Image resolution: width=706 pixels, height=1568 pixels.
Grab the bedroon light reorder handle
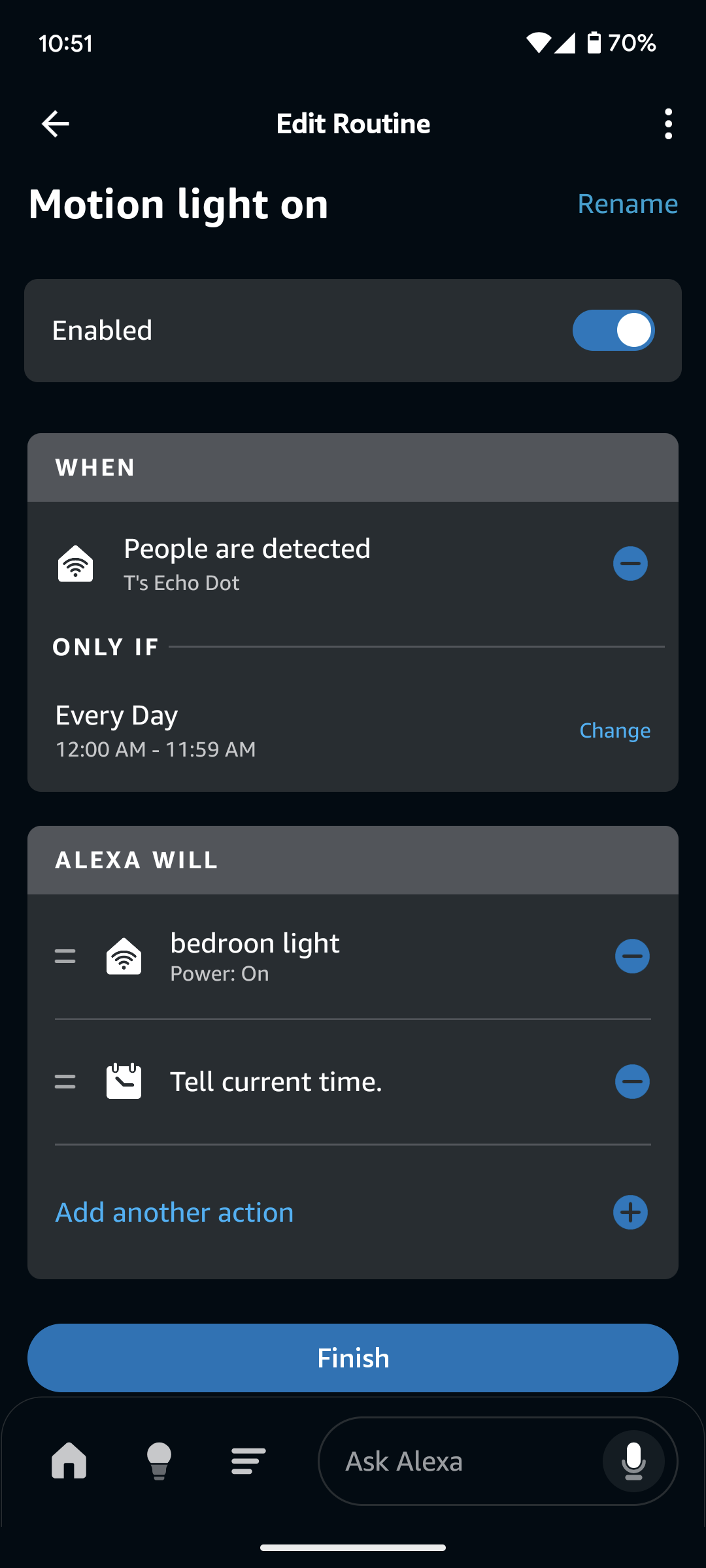[65, 956]
